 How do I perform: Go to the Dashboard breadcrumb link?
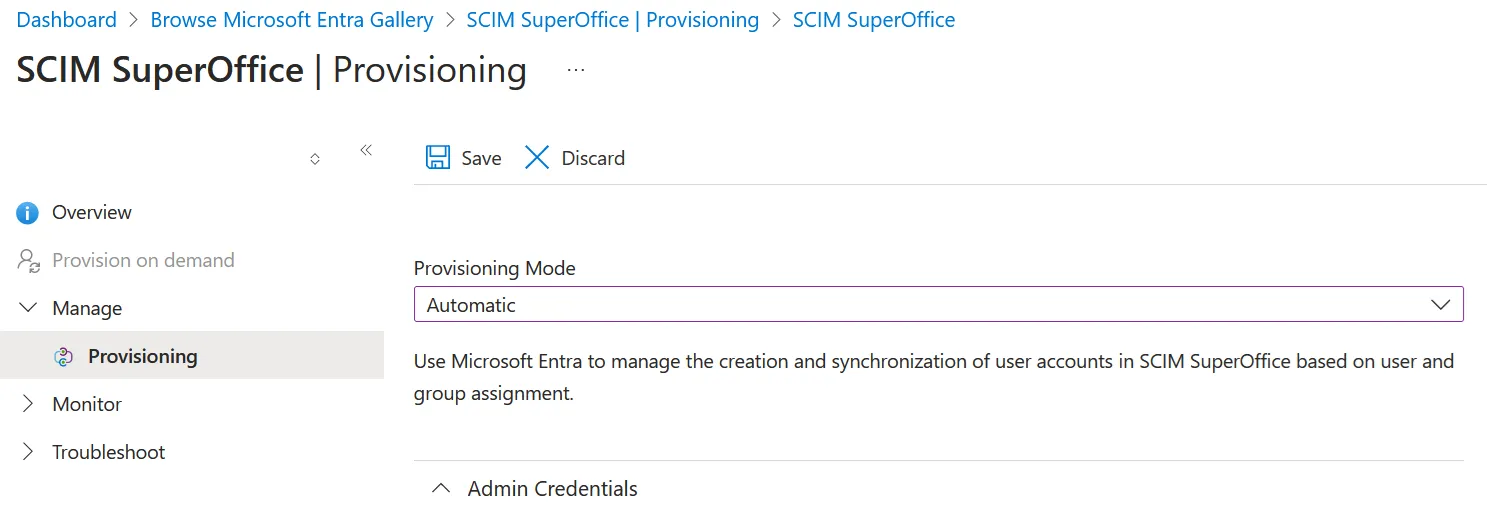66,20
